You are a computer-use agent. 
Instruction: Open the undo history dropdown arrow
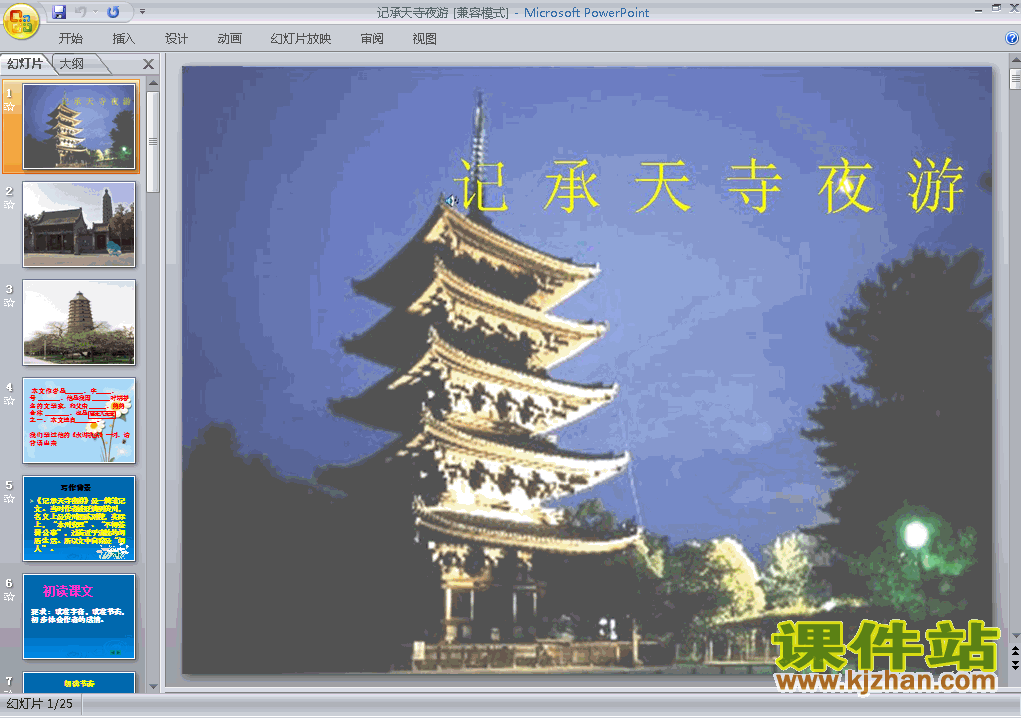pyautogui.click(x=95, y=12)
